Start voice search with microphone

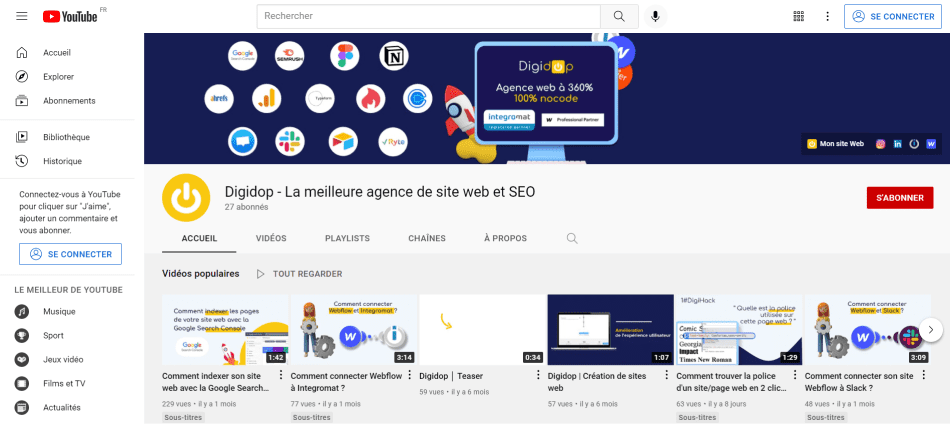pos(655,16)
